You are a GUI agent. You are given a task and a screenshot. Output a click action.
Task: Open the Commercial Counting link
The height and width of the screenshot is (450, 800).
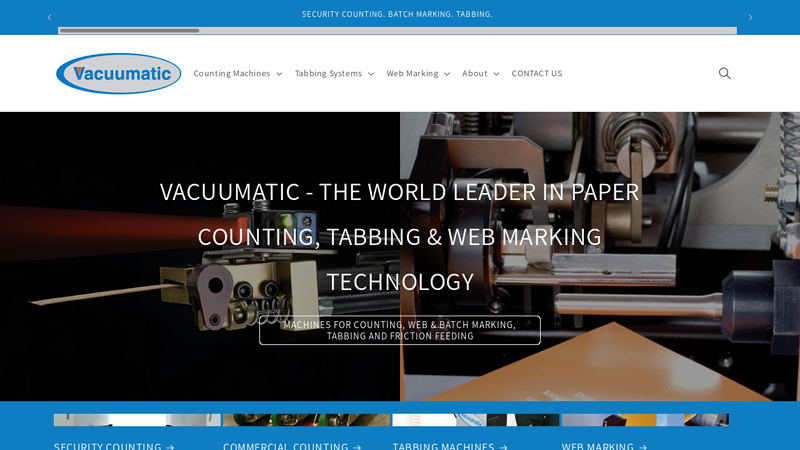[292, 446]
